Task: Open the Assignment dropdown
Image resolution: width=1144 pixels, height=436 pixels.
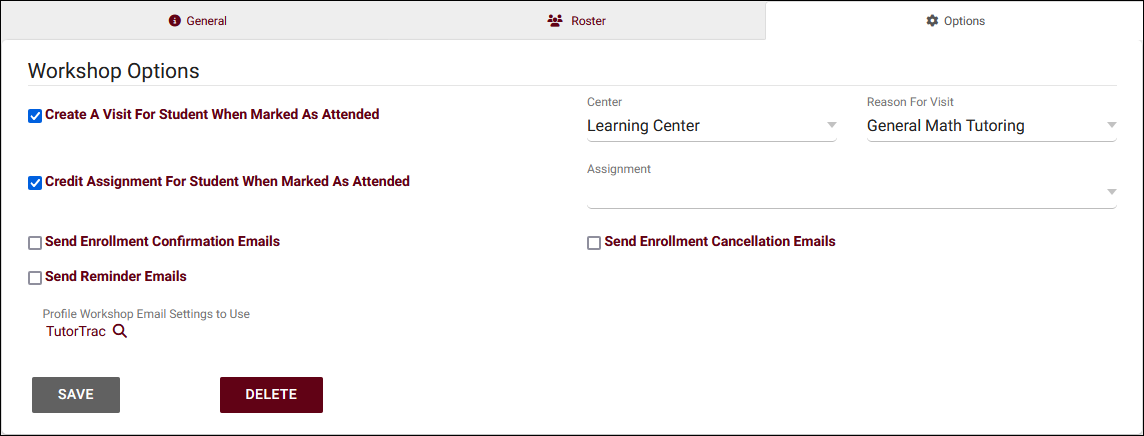Action: (1111, 192)
